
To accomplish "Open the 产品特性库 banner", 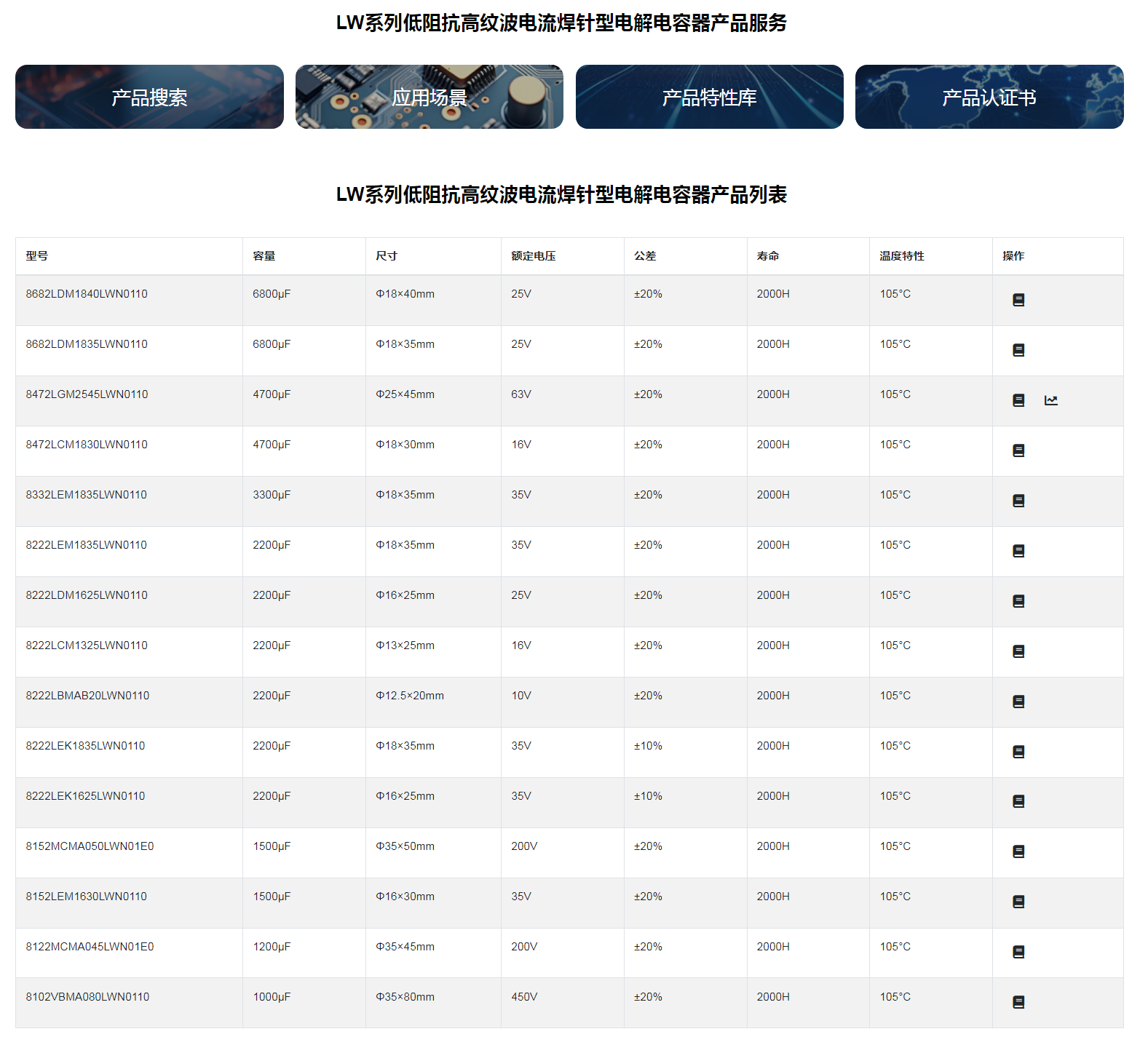I will (709, 97).
